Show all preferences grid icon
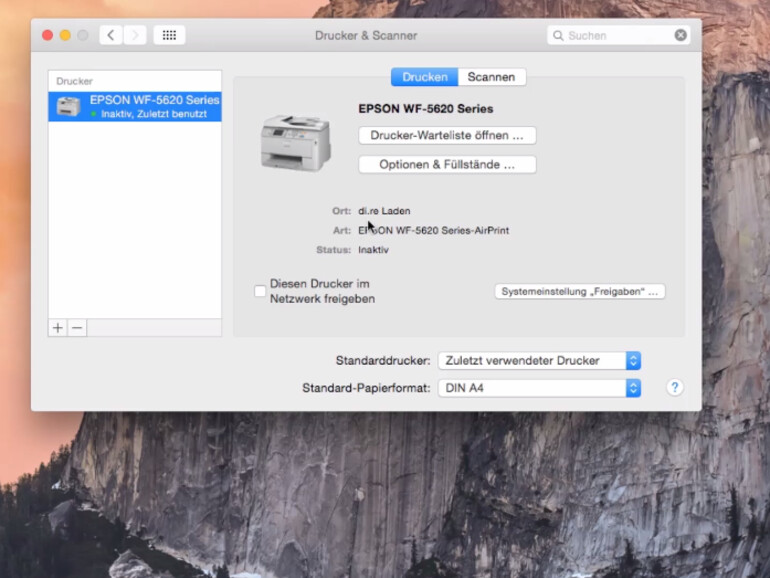Screen dimensions: 770x578 click(x=169, y=35)
